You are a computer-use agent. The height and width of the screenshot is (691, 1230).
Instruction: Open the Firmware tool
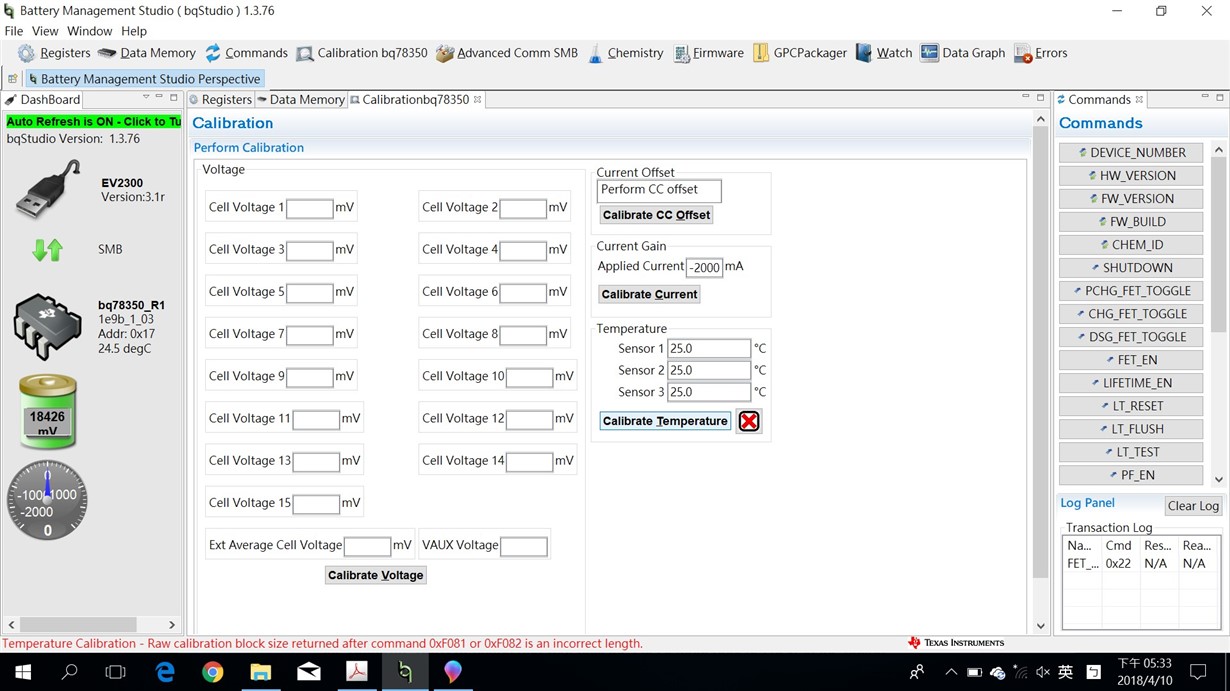tap(709, 53)
